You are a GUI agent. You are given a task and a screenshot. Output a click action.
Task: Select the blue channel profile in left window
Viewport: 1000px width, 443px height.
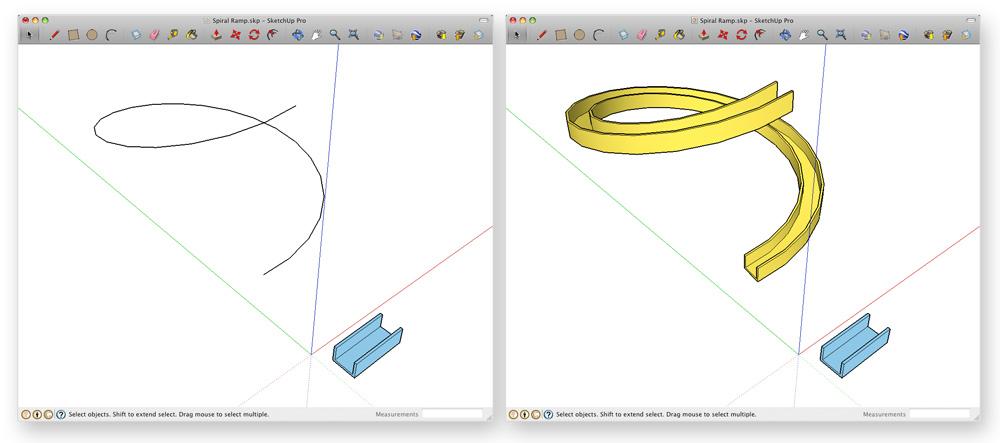pyautogui.click(x=365, y=347)
